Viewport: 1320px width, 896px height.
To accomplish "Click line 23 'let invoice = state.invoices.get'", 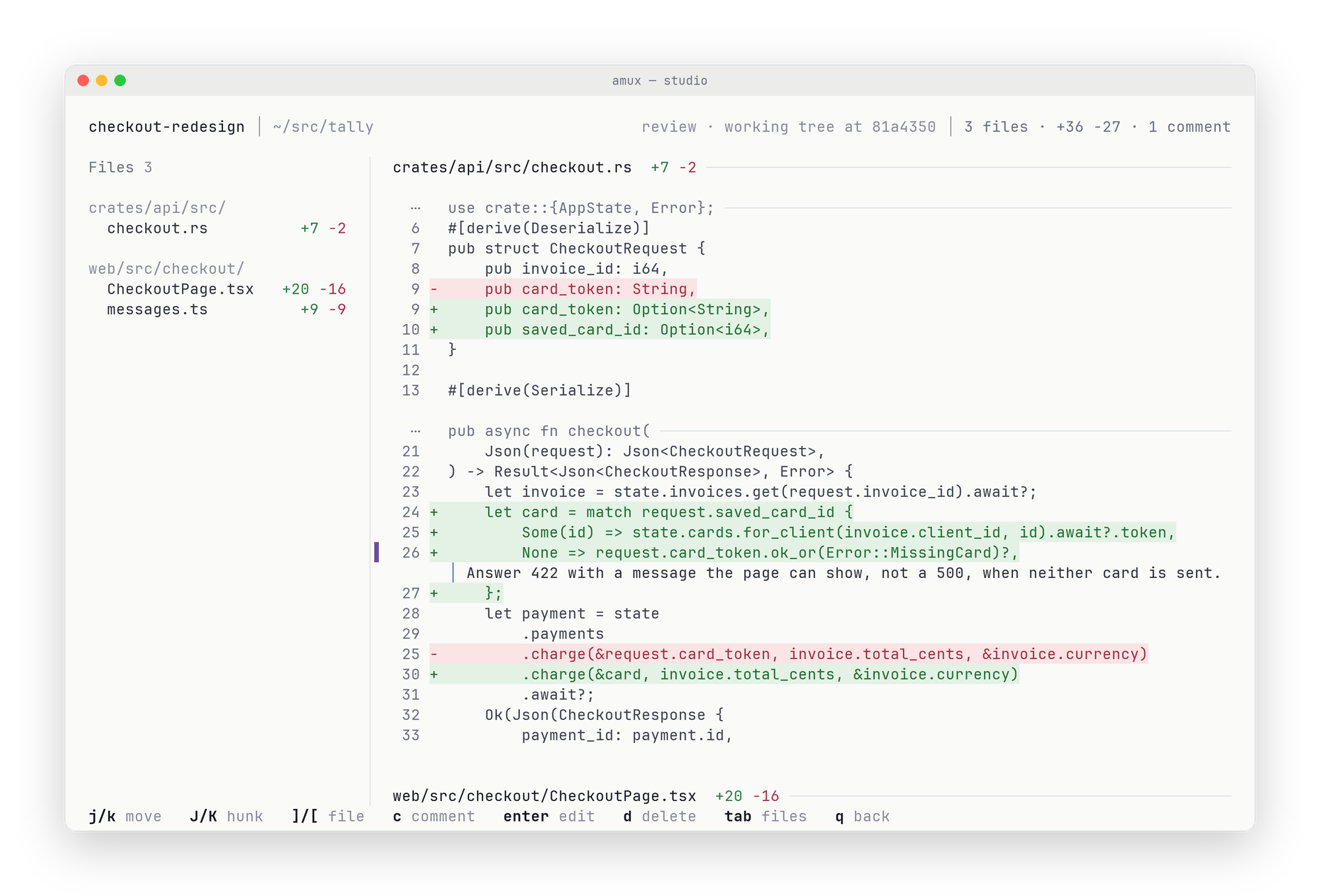I will point(760,492).
